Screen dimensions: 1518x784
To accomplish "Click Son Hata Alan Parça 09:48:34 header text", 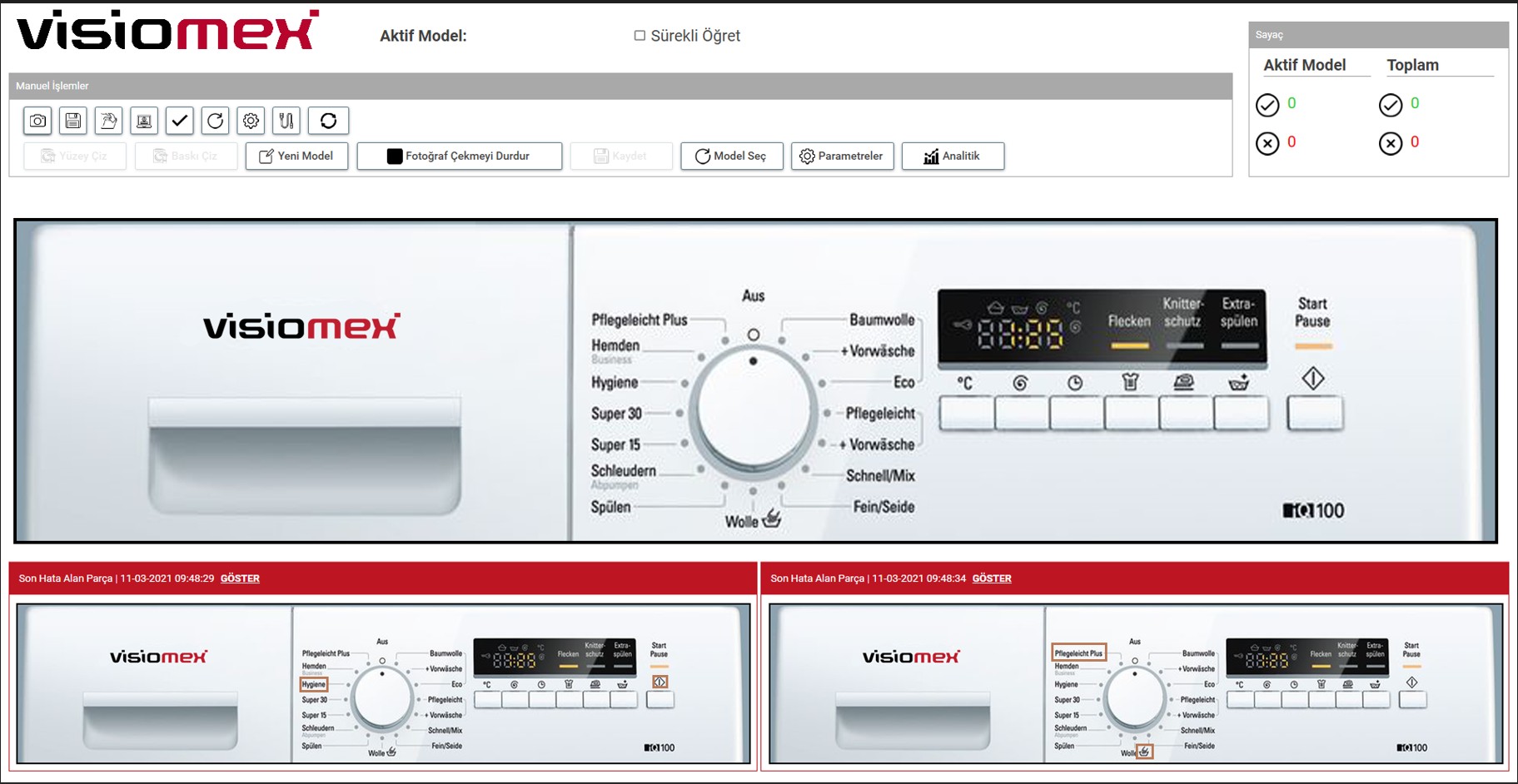I will (x=868, y=578).
